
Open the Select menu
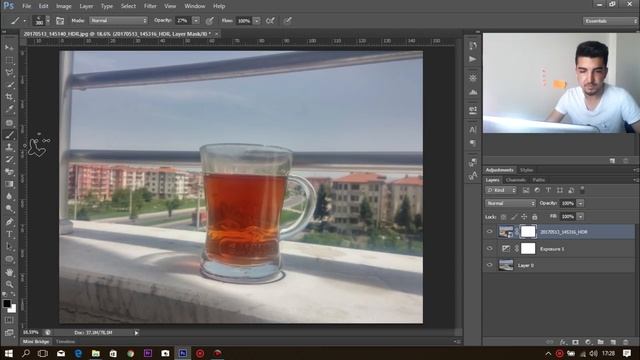click(128, 6)
